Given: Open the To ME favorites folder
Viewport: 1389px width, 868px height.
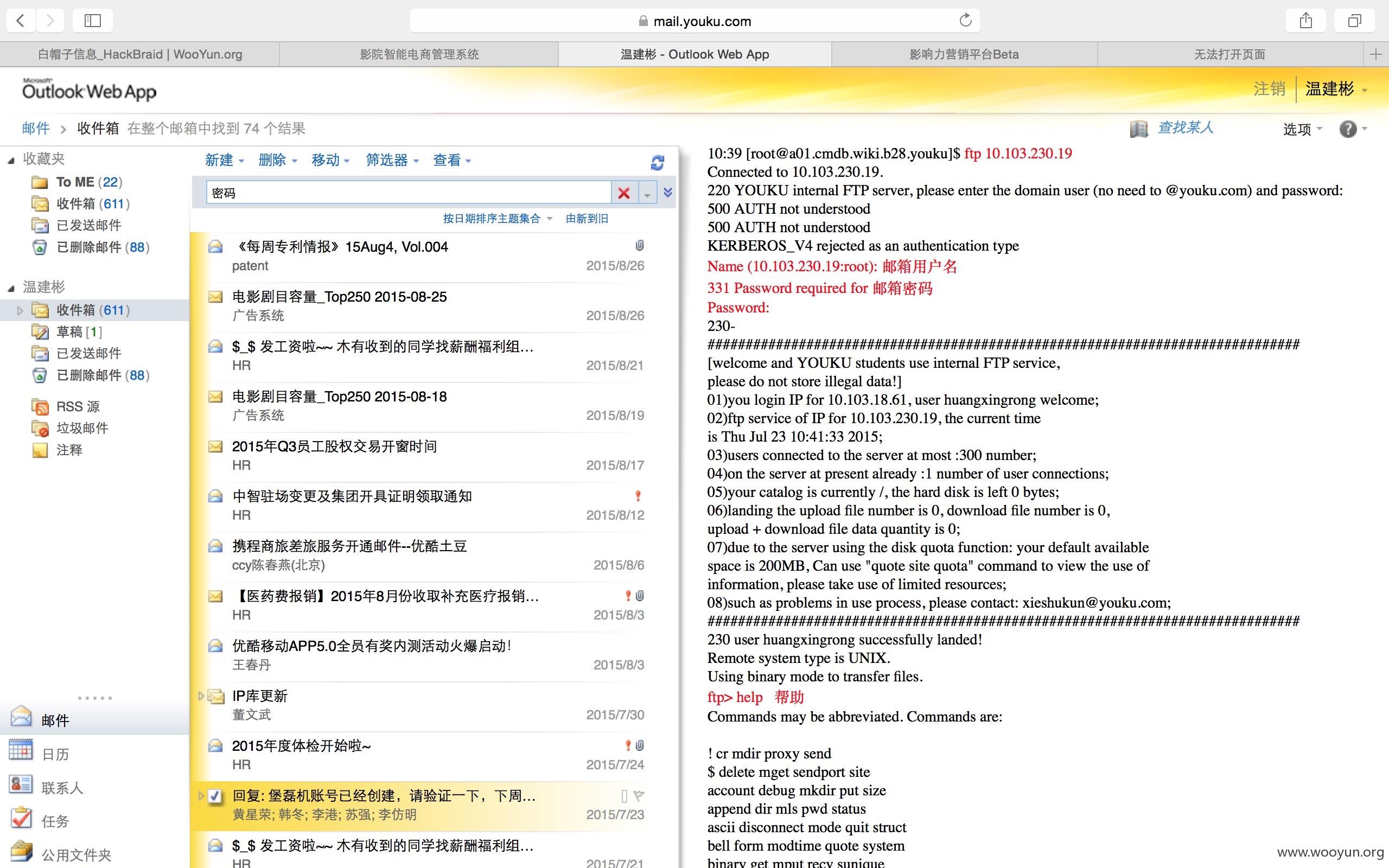Looking at the screenshot, I should pyautogui.click(x=89, y=182).
